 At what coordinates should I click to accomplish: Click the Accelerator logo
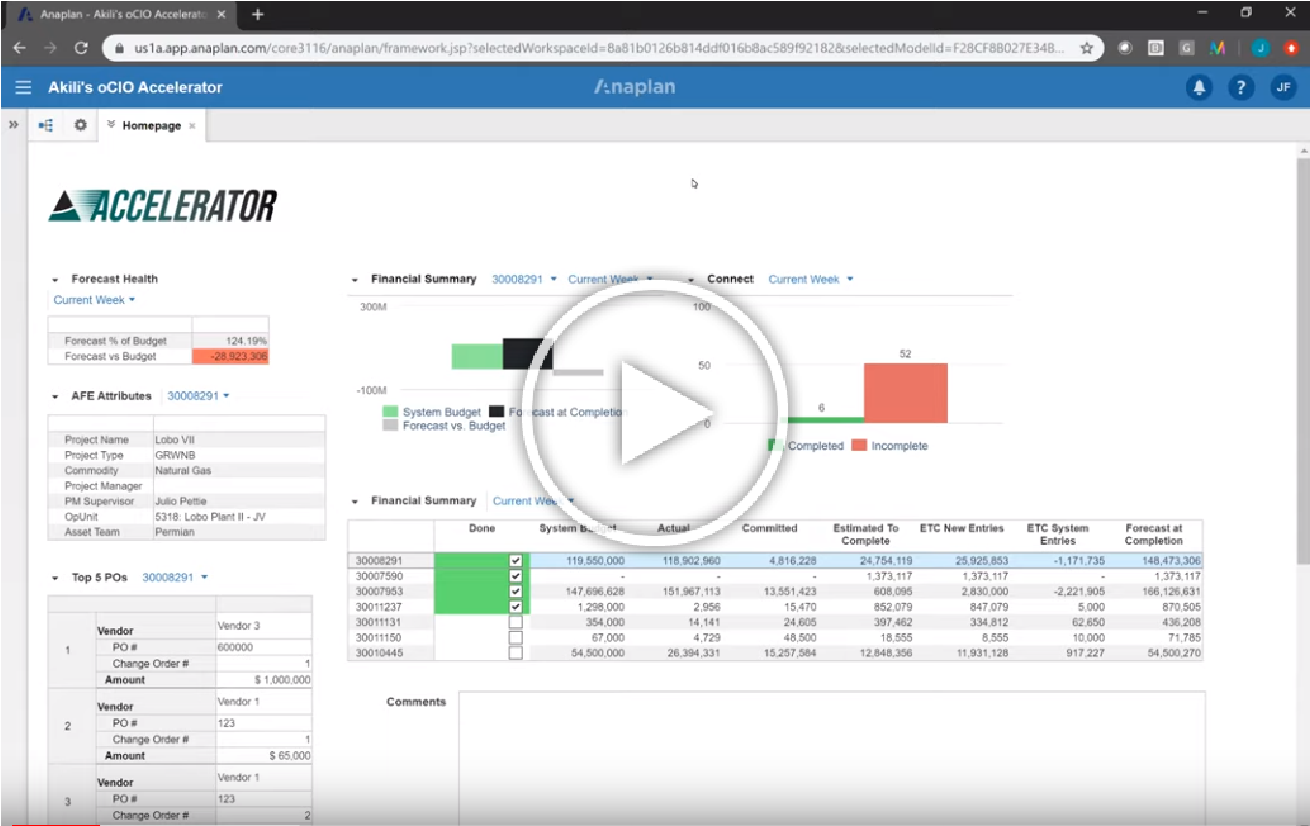click(x=163, y=206)
